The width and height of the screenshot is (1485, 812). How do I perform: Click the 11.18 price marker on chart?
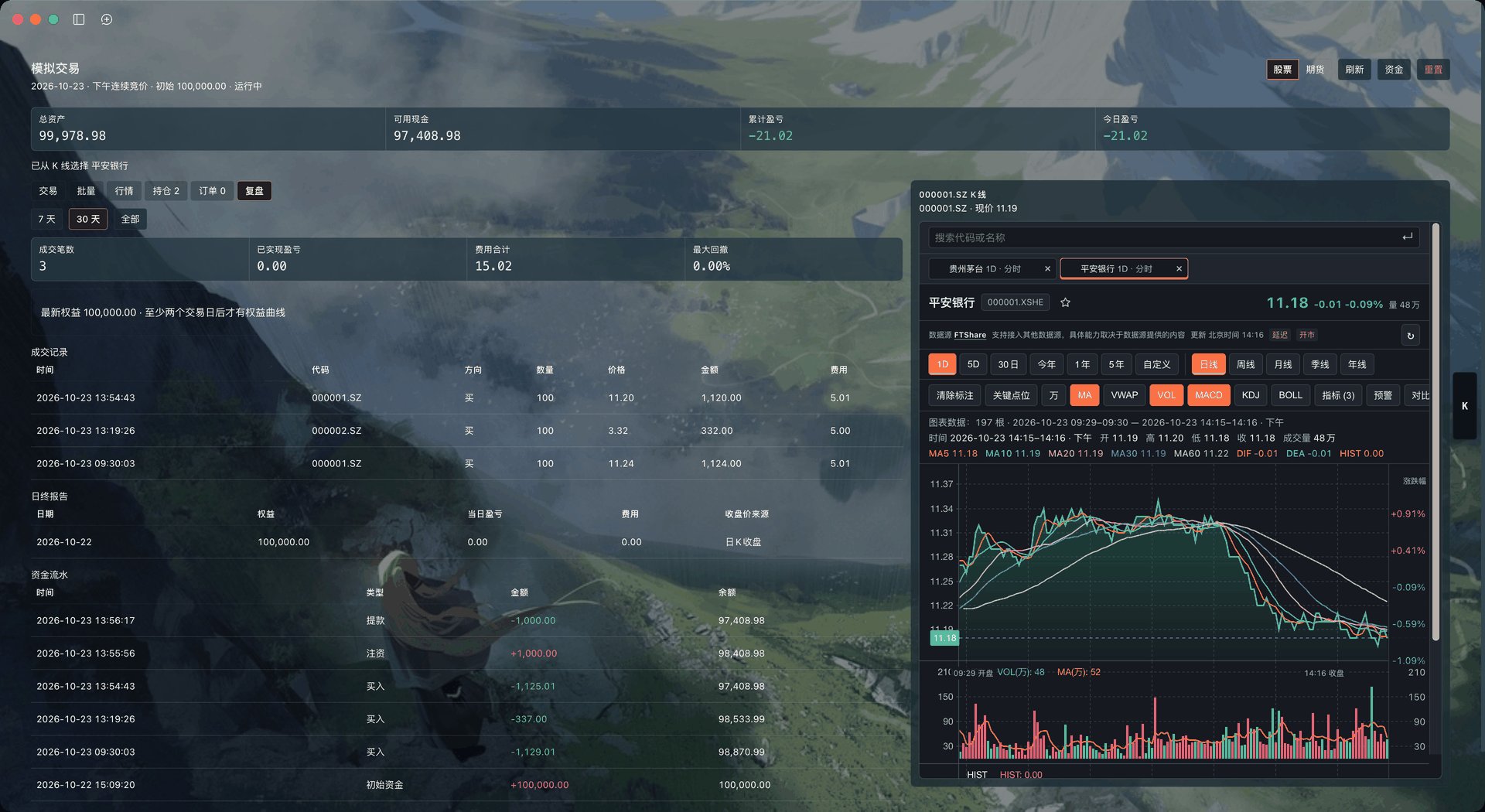944,638
